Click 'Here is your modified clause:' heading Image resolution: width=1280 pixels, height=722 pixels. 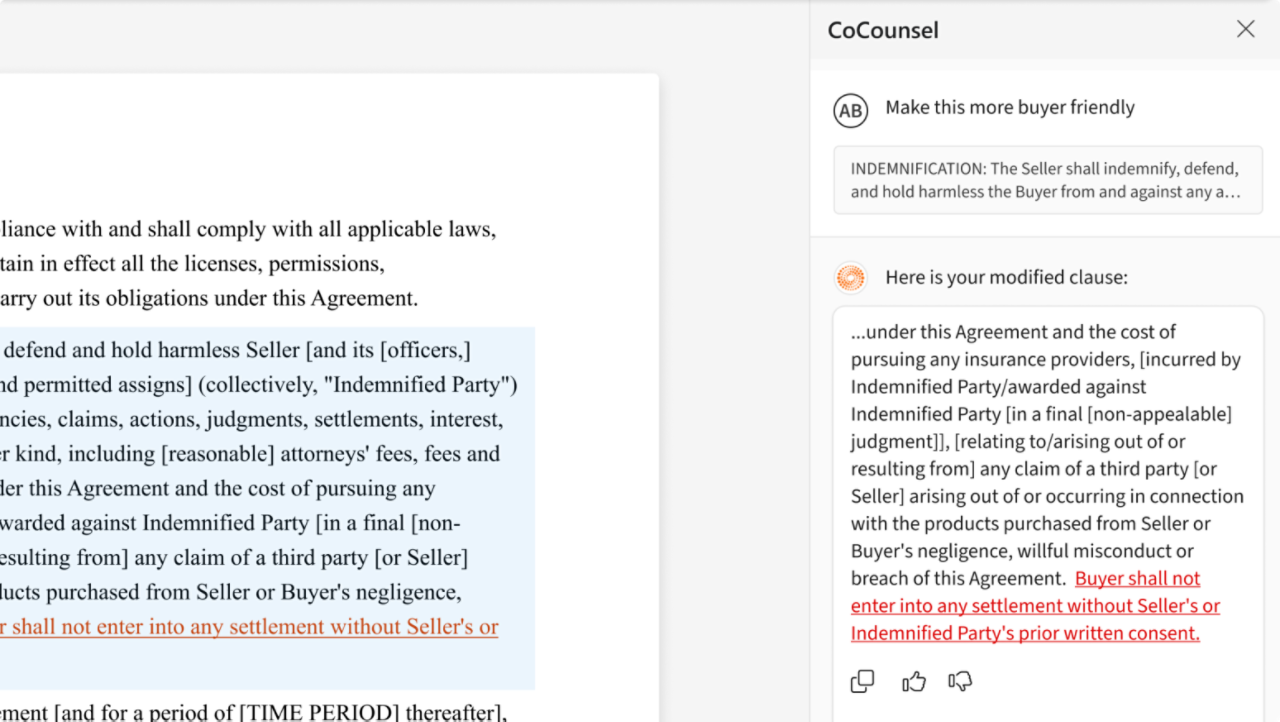(1006, 277)
